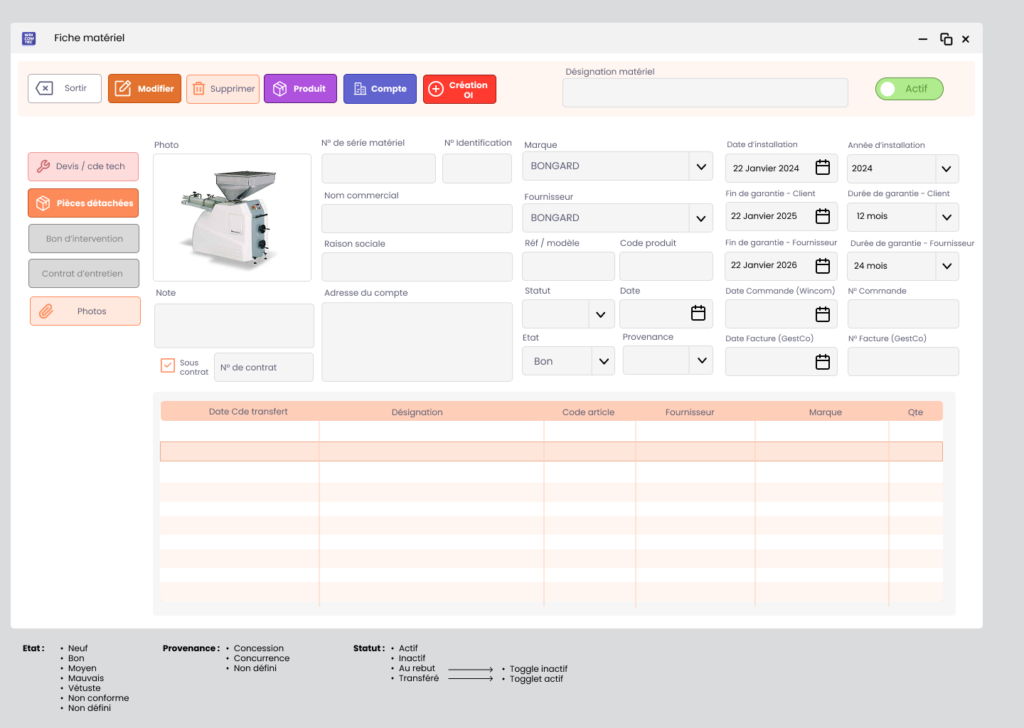This screenshot has width=1024, height=728.
Task: Expand the Marque BONGARD dropdown
Action: pyautogui.click(x=699, y=166)
